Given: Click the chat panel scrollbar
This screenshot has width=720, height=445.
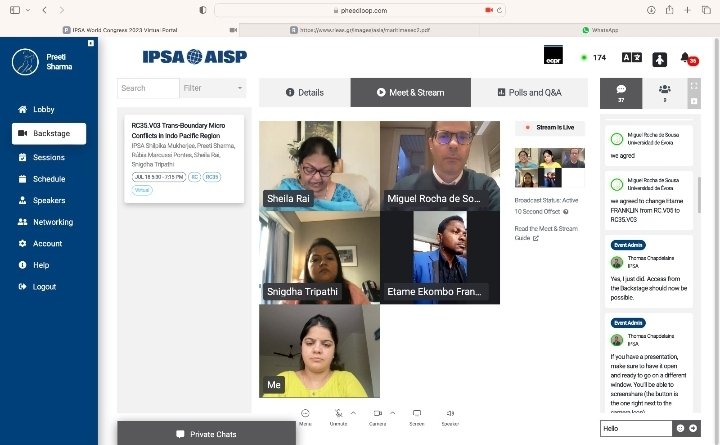Looking at the screenshot, I should (x=699, y=195).
